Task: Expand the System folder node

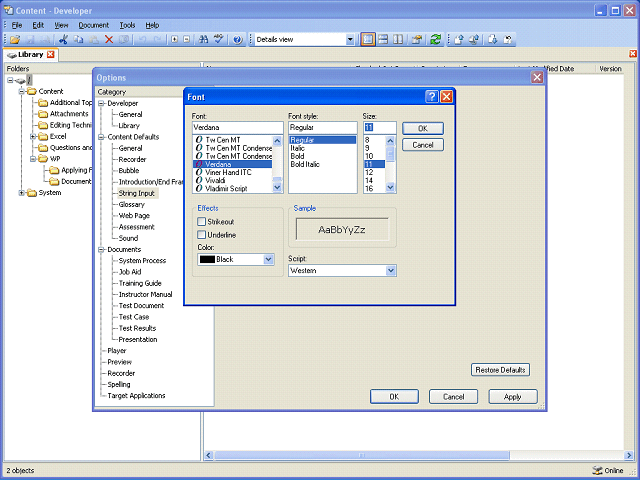Action: (x=22, y=193)
